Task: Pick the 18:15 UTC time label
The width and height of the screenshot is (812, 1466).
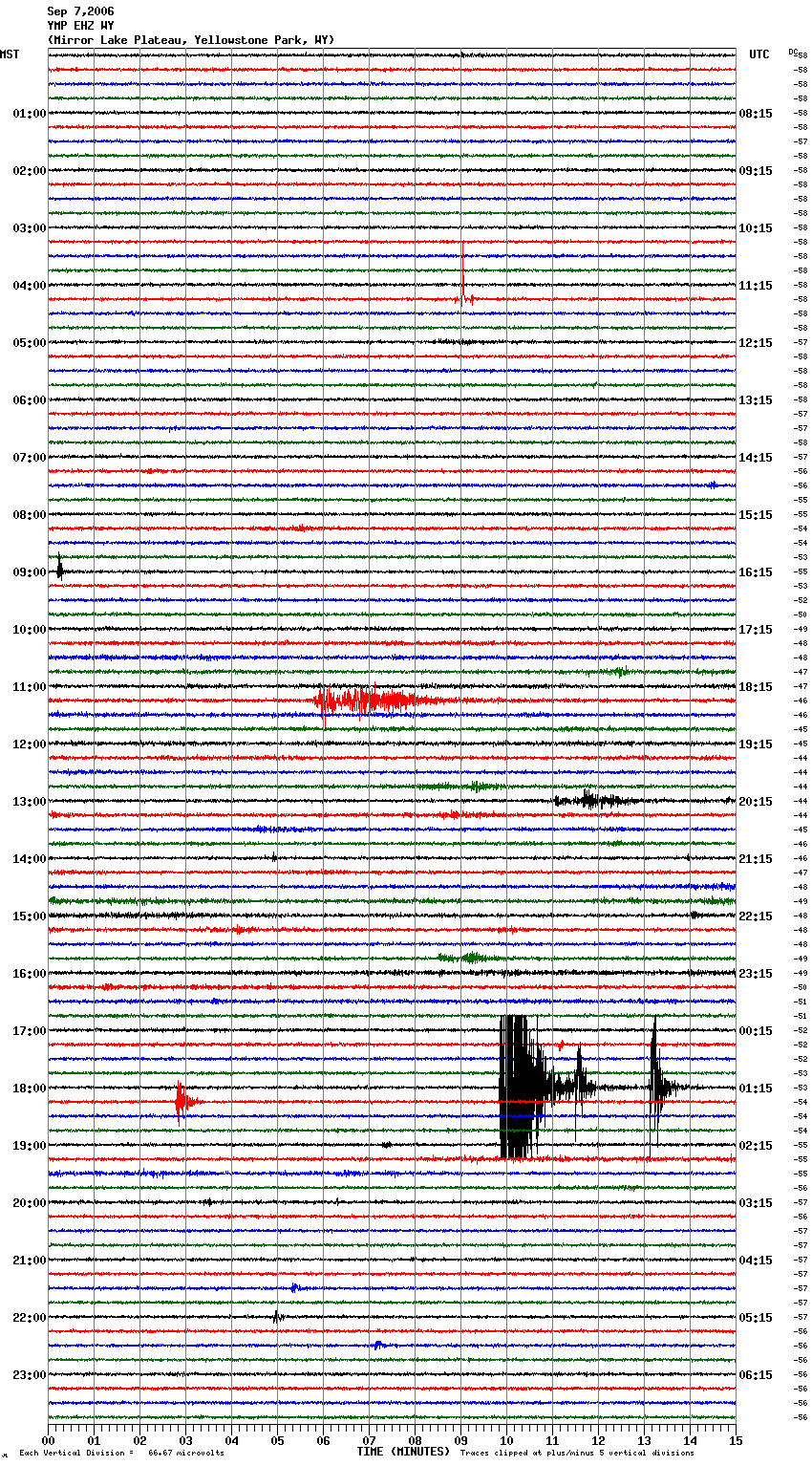Action: (756, 687)
